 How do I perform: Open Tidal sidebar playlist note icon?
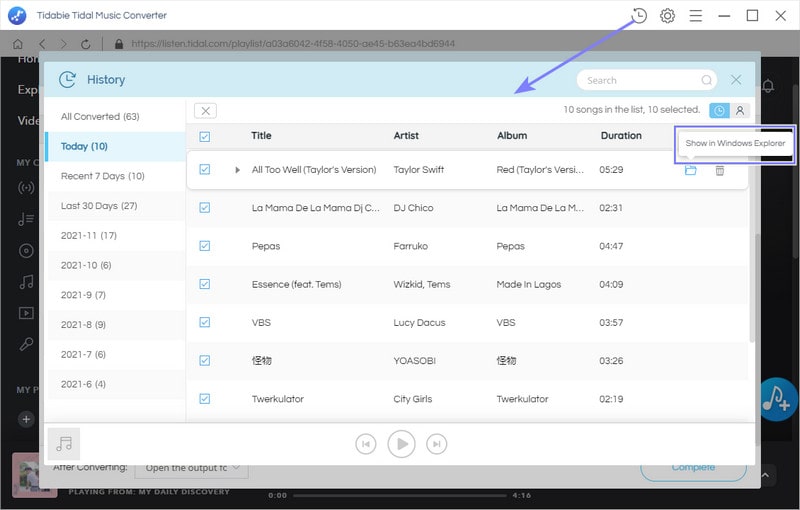26,219
